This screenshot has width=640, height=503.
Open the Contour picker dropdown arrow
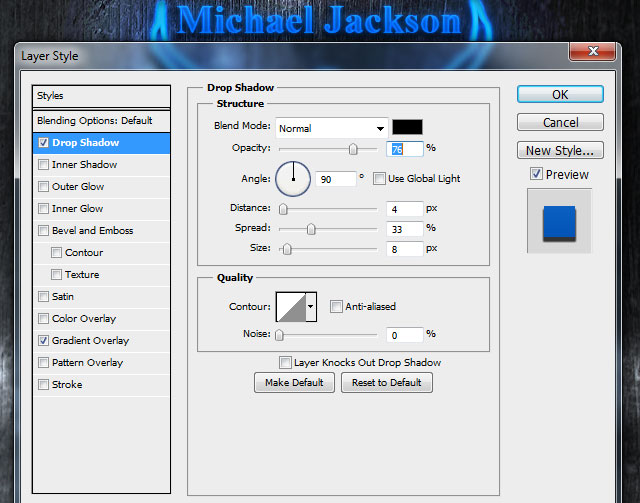pyautogui.click(x=311, y=307)
